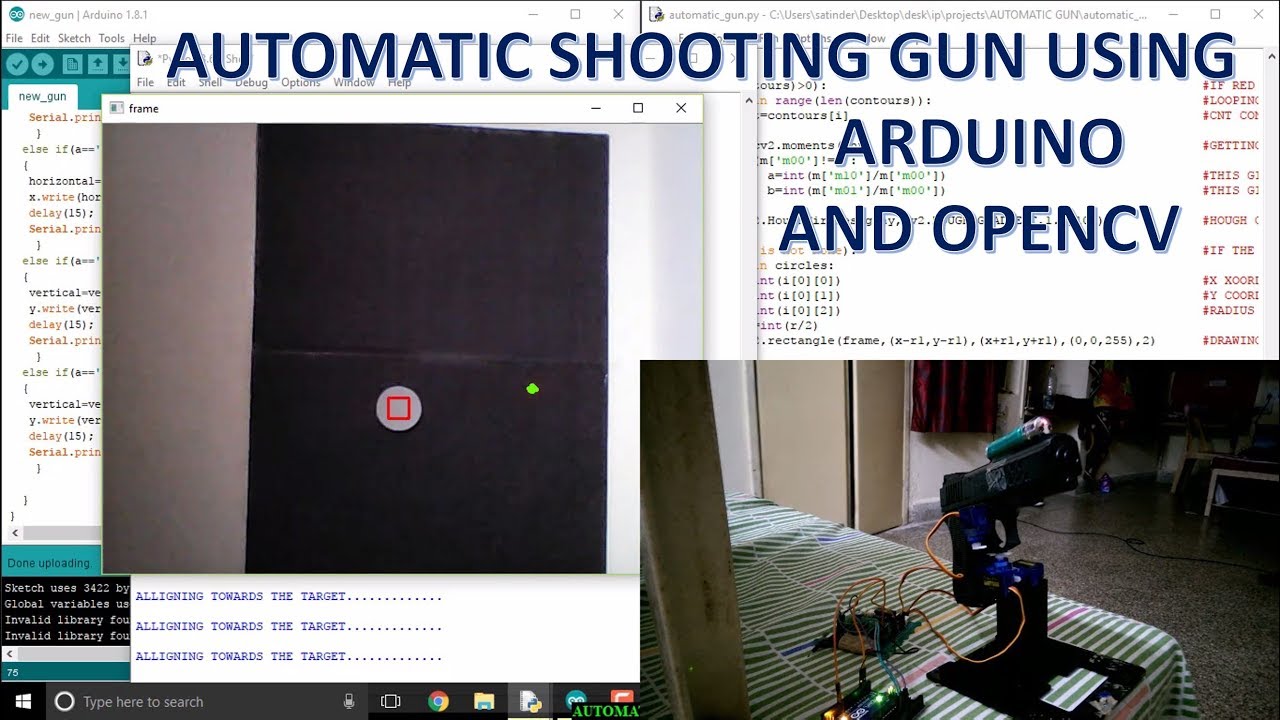Click the Cortana circle icon in taskbar

[x=64, y=701]
